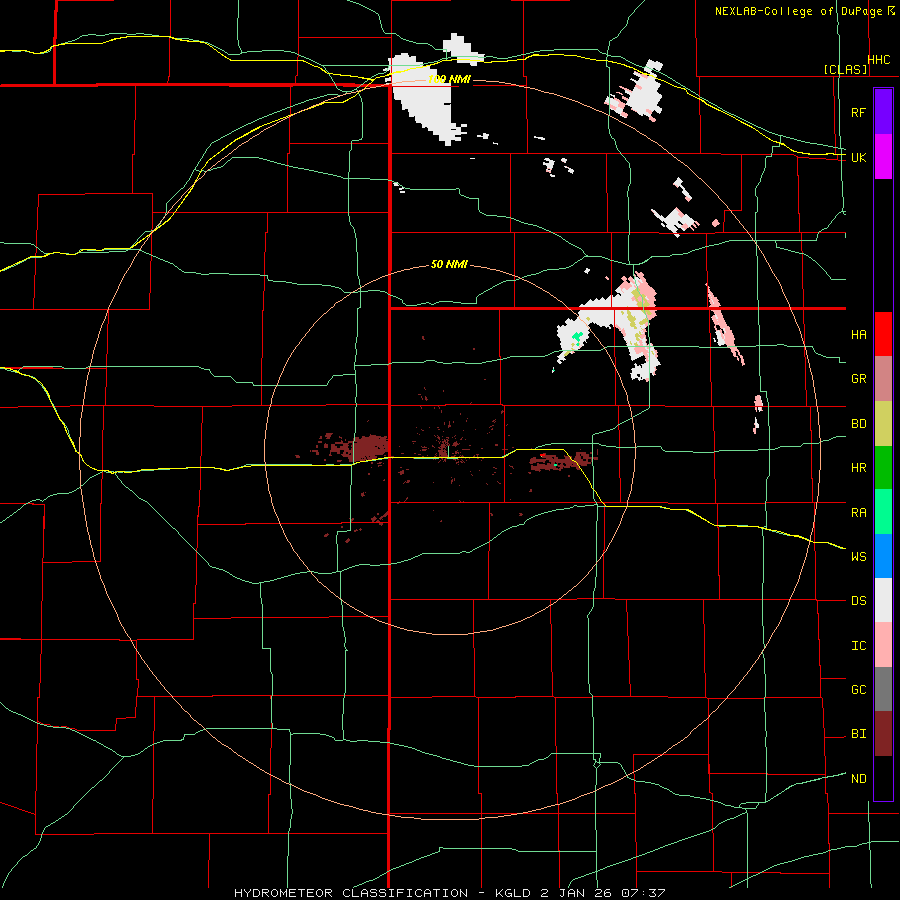The width and height of the screenshot is (900, 900).
Task: Click the HA legend label
Action: 858,335
